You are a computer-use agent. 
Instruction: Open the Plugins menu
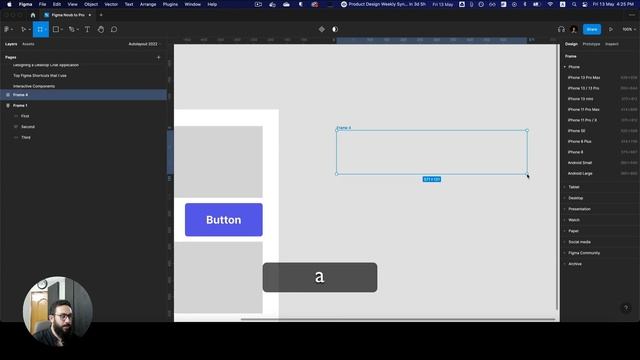coord(170,4)
